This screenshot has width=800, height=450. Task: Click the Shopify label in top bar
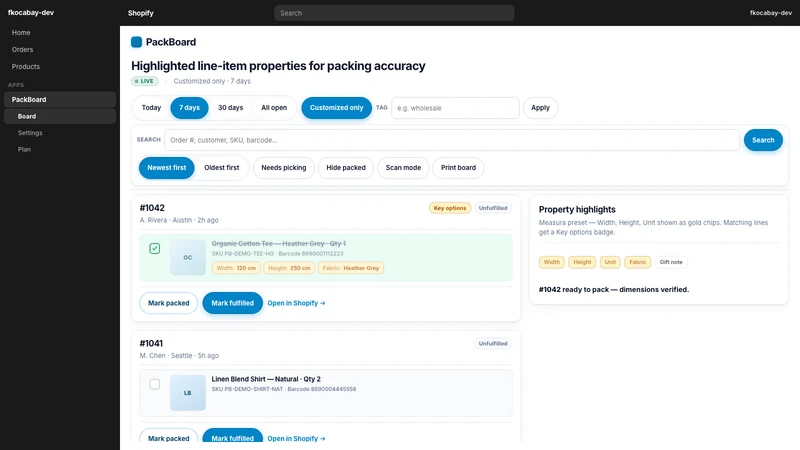pyautogui.click(x=140, y=13)
